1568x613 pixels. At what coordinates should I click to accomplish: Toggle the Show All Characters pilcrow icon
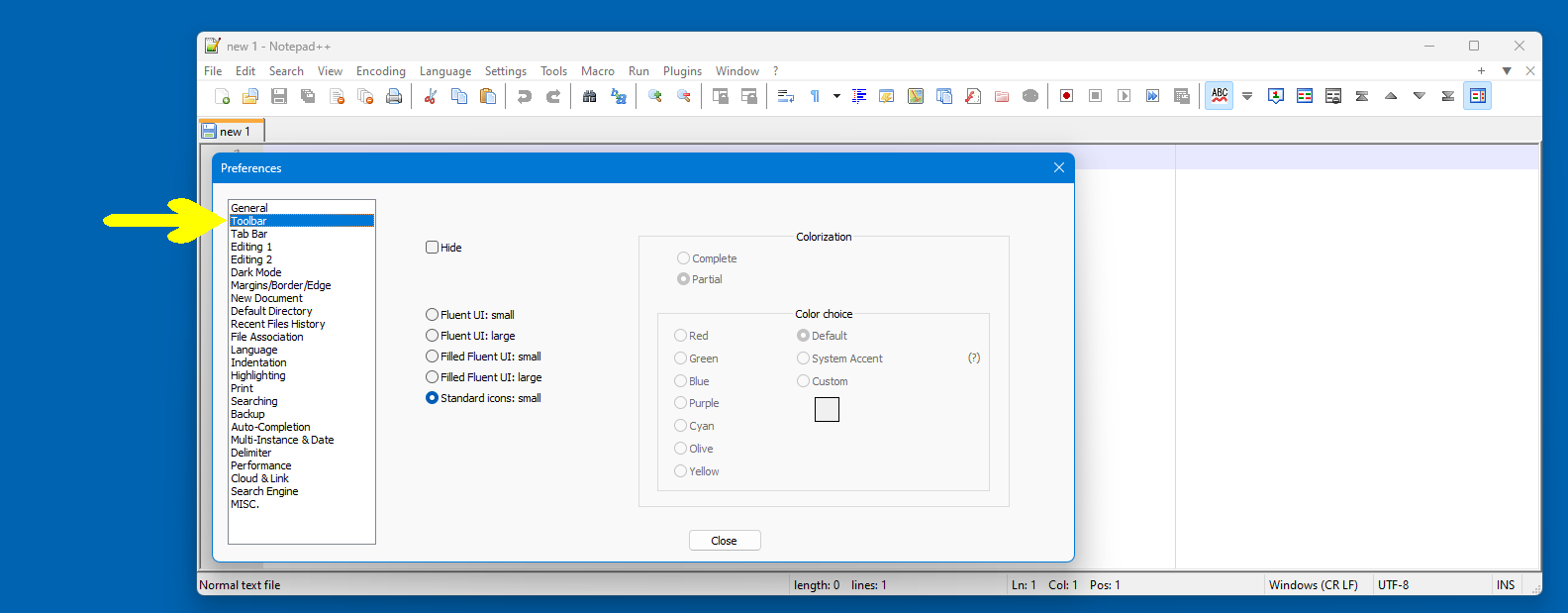point(815,96)
